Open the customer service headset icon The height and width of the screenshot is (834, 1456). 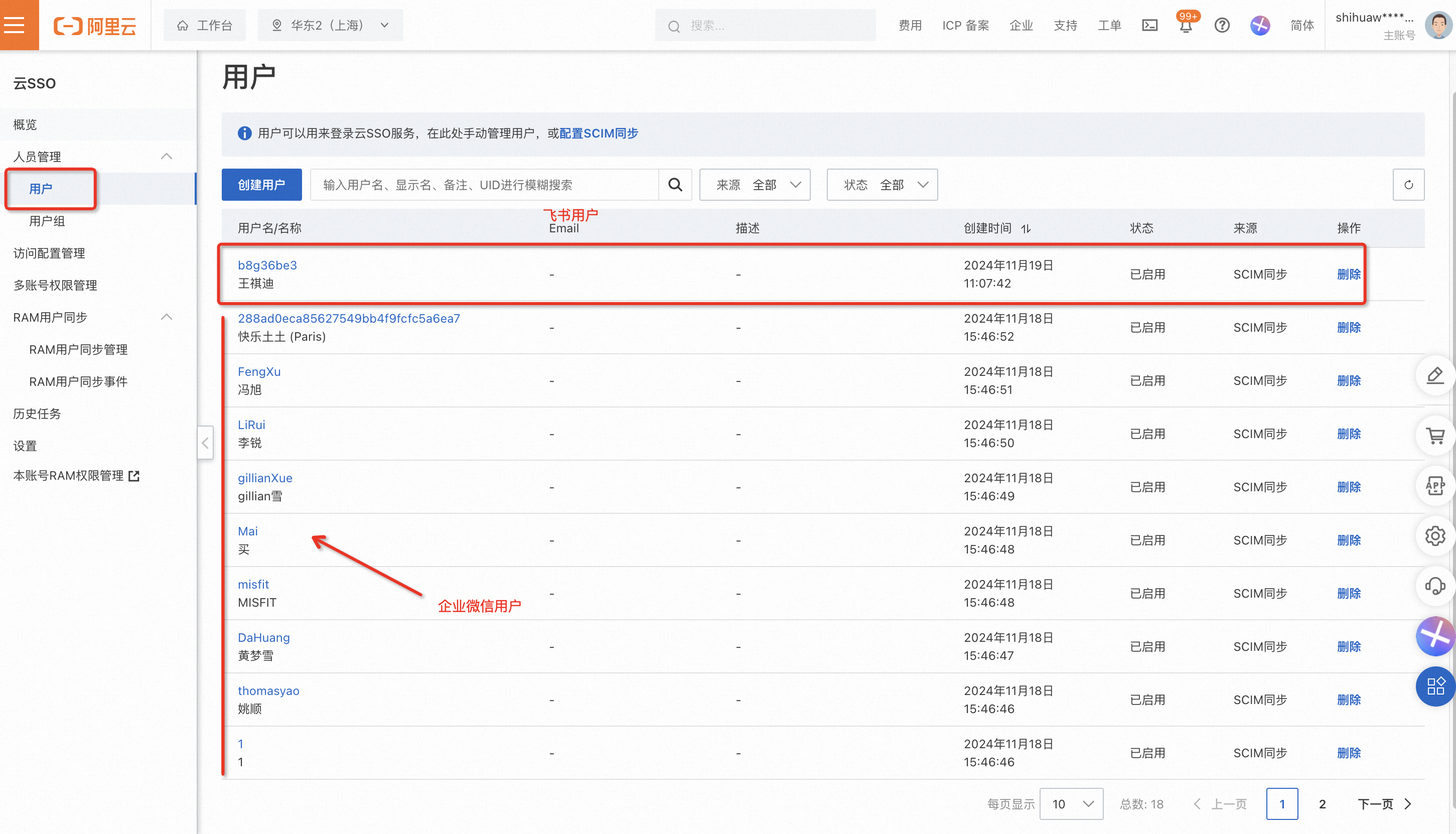pos(1435,586)
